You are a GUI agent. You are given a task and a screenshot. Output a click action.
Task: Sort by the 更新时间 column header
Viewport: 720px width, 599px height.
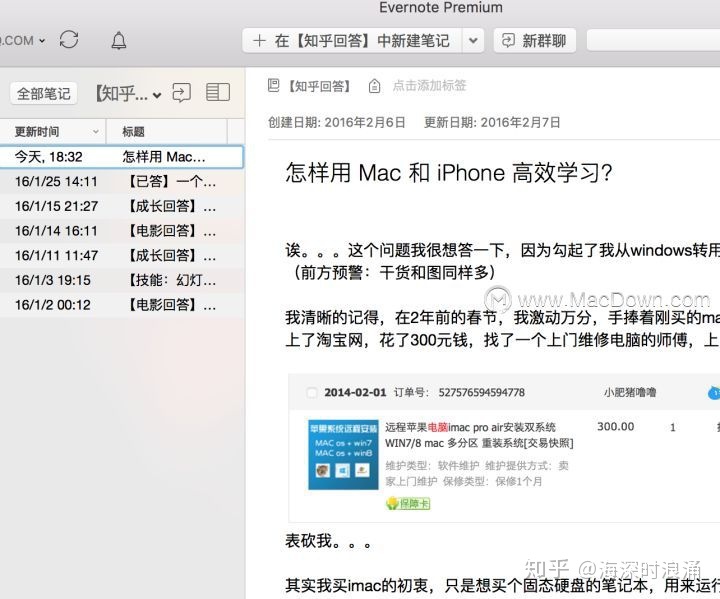click(53, 132)
